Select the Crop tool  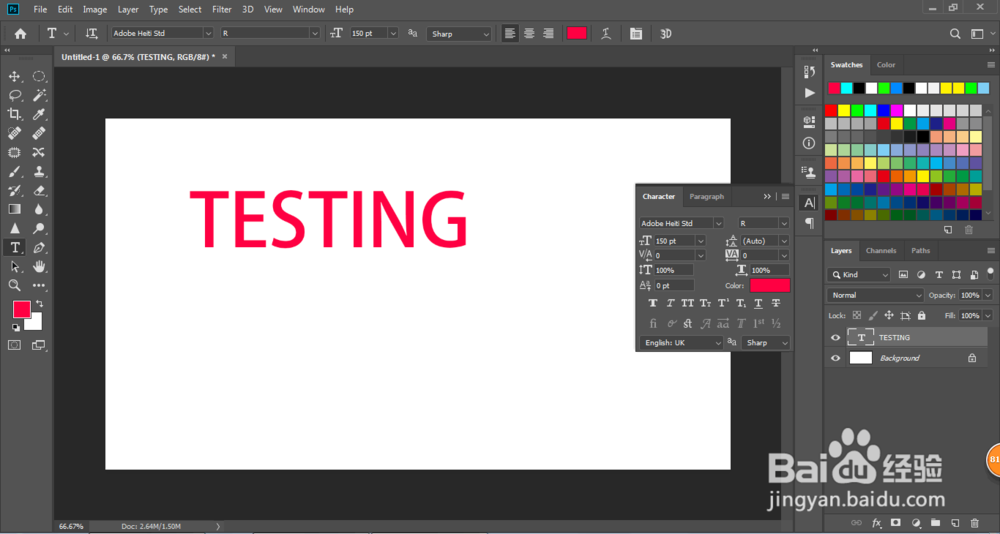(14, 114)
